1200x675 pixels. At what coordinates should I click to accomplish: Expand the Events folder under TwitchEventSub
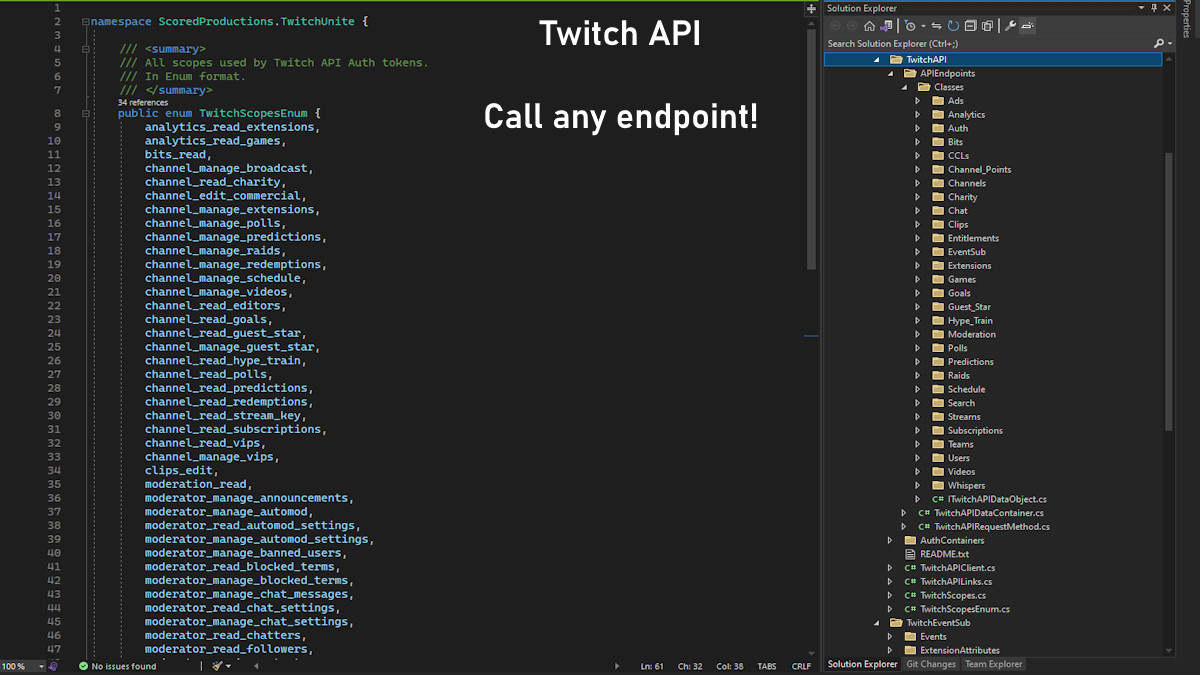coord(890,636)
